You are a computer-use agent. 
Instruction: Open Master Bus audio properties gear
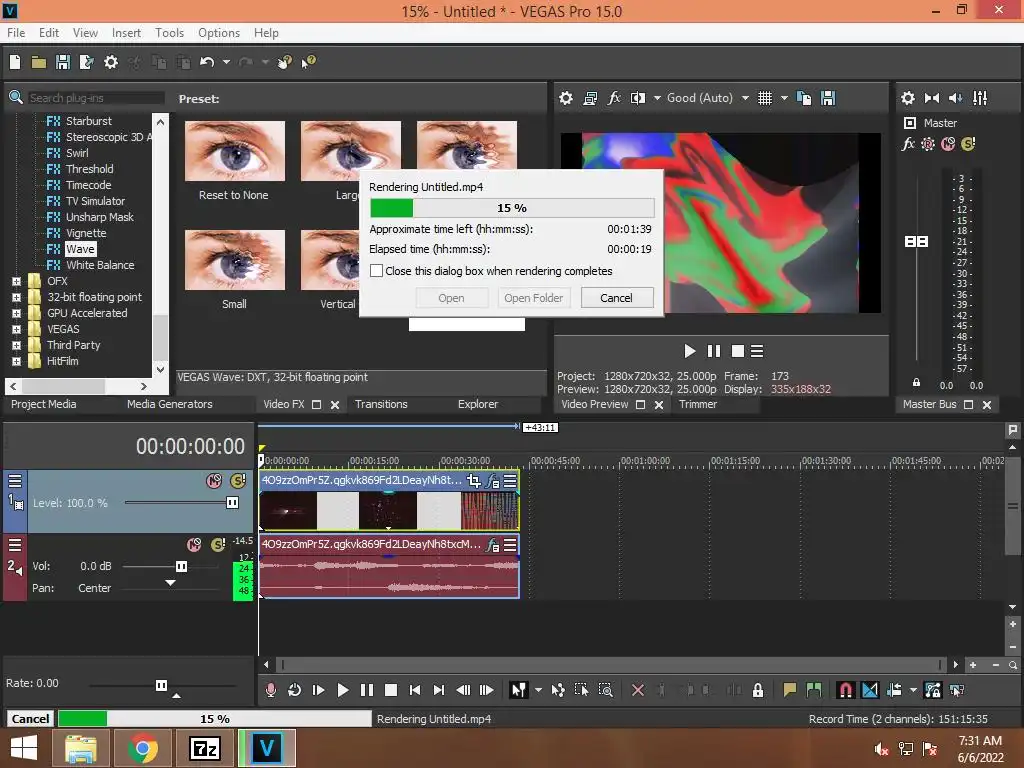coord(908,98)
